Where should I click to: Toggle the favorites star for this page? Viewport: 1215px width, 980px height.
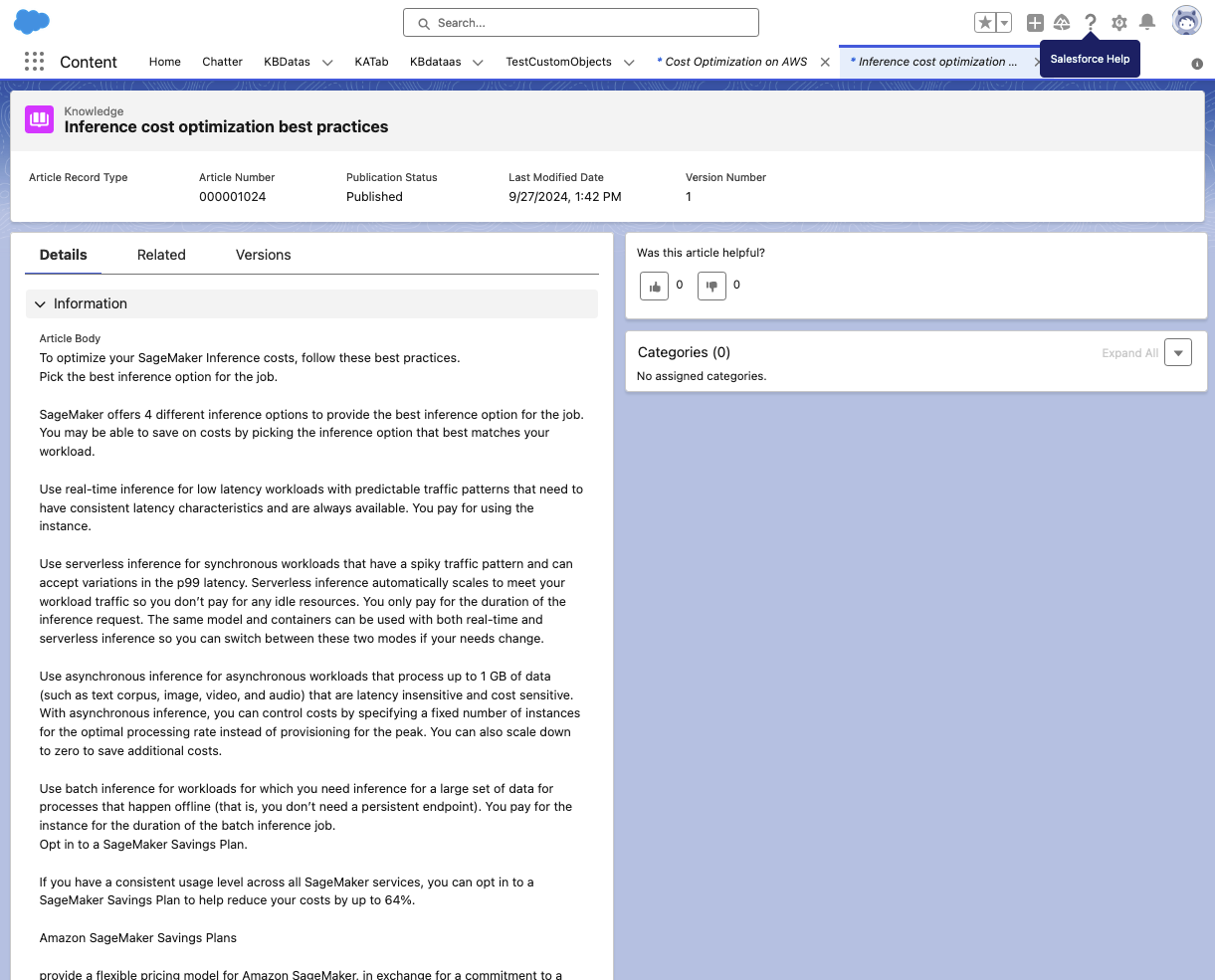click(984, 21)
